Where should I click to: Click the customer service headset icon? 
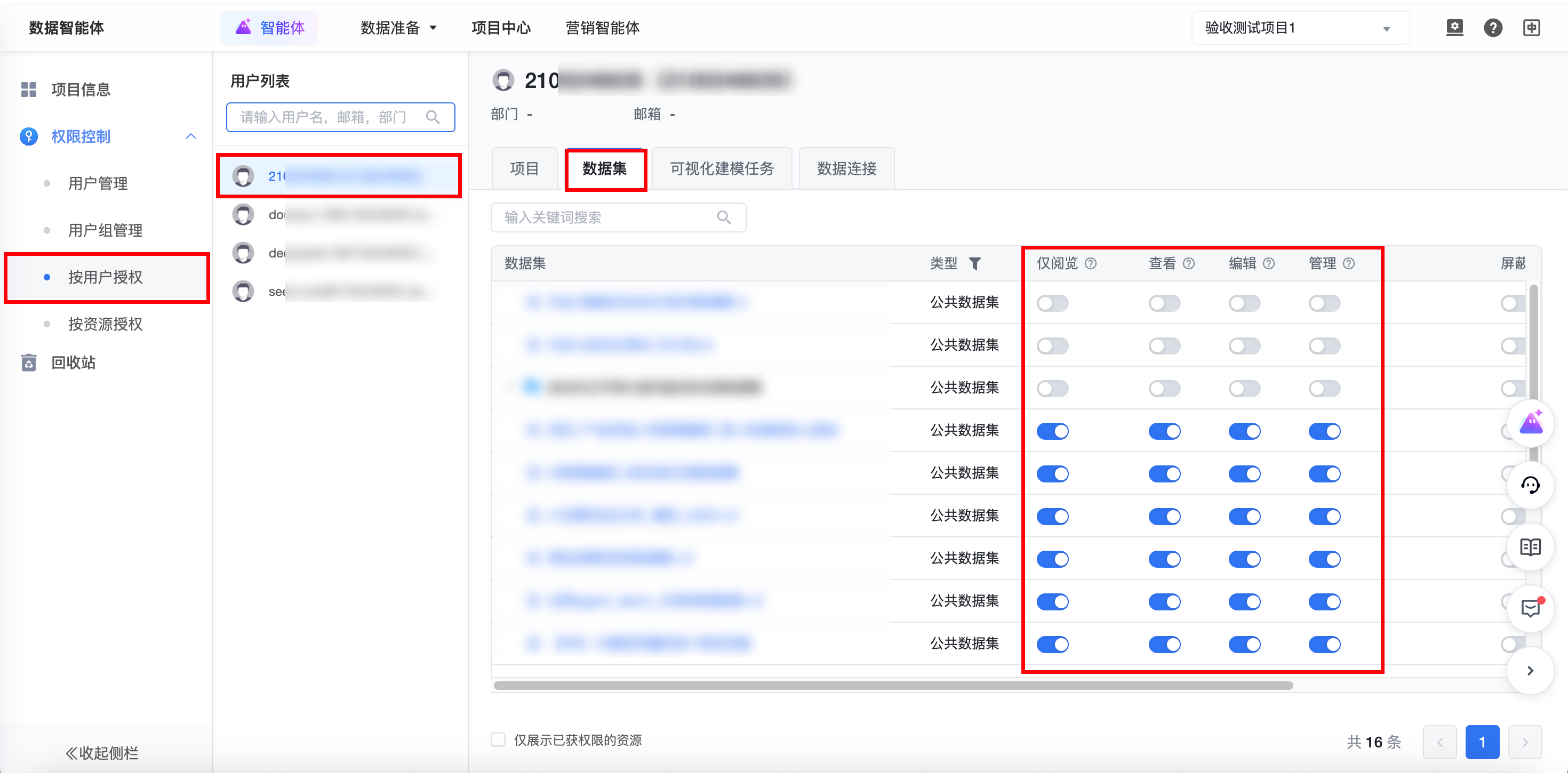tap(1530, 485)
